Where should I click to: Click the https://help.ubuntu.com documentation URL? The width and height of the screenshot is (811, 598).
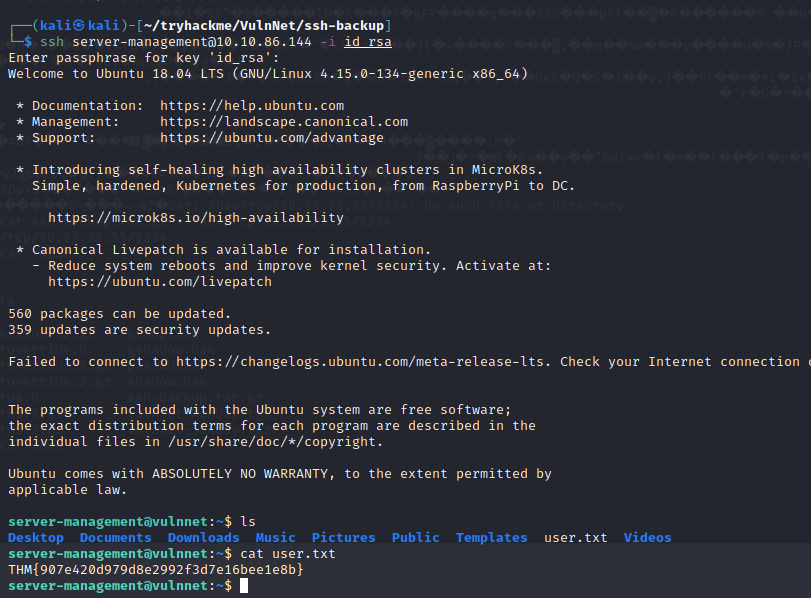point(251,105)
